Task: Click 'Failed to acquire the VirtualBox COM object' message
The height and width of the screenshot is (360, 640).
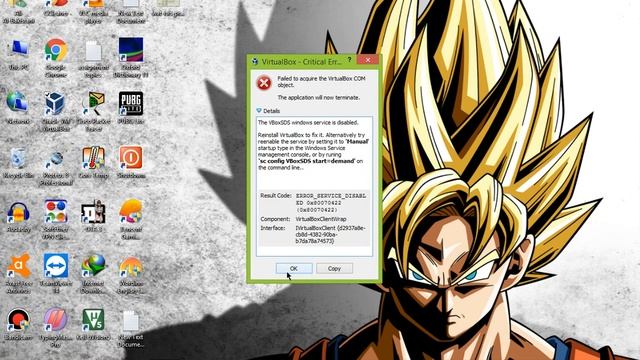Action: [x=321, y=82]
